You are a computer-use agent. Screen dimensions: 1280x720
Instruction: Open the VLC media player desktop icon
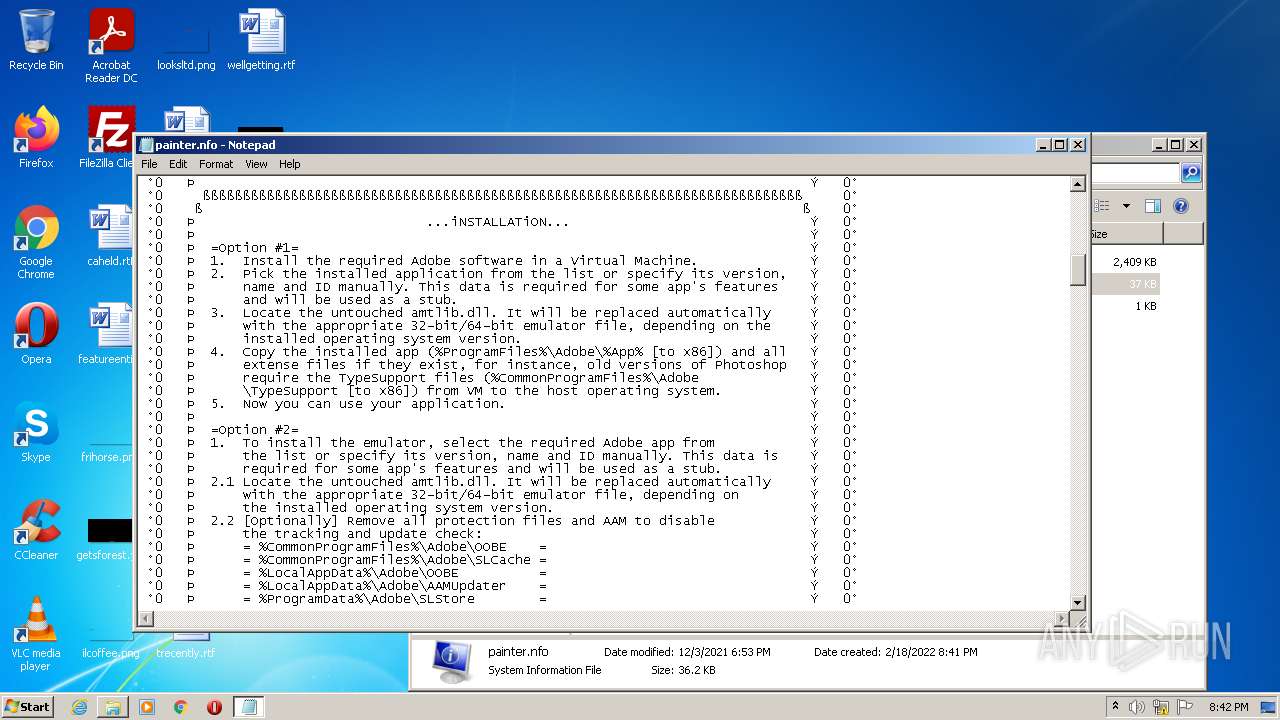tap(36, 634)
